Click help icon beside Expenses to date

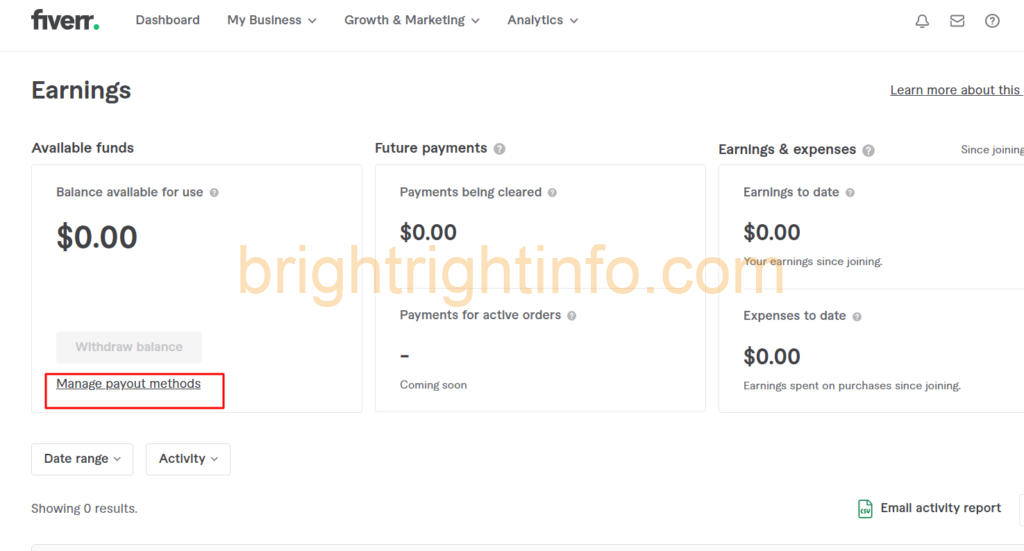(857, 317)
